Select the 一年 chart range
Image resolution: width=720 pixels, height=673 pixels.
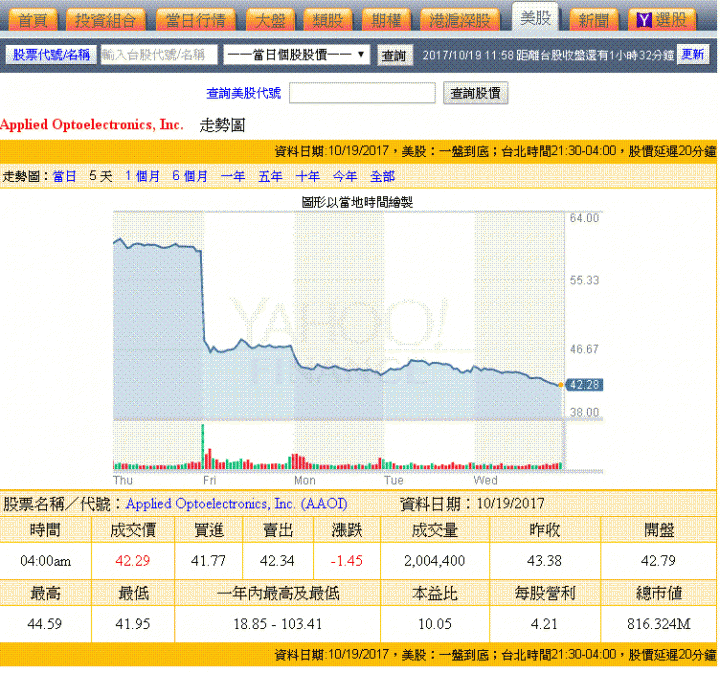click(x=233, y=176)
